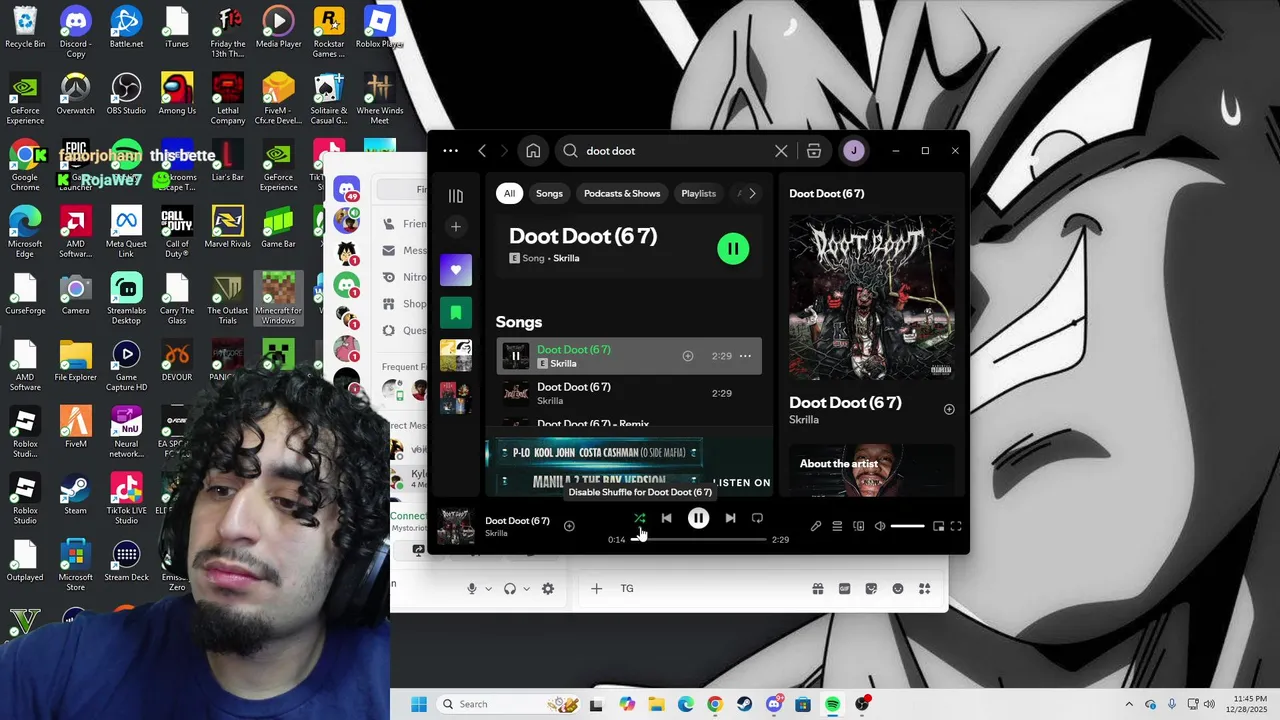Screen dimensions: 1280x720
Task: Select the Playlists filter chip
Action: [698, 193]
